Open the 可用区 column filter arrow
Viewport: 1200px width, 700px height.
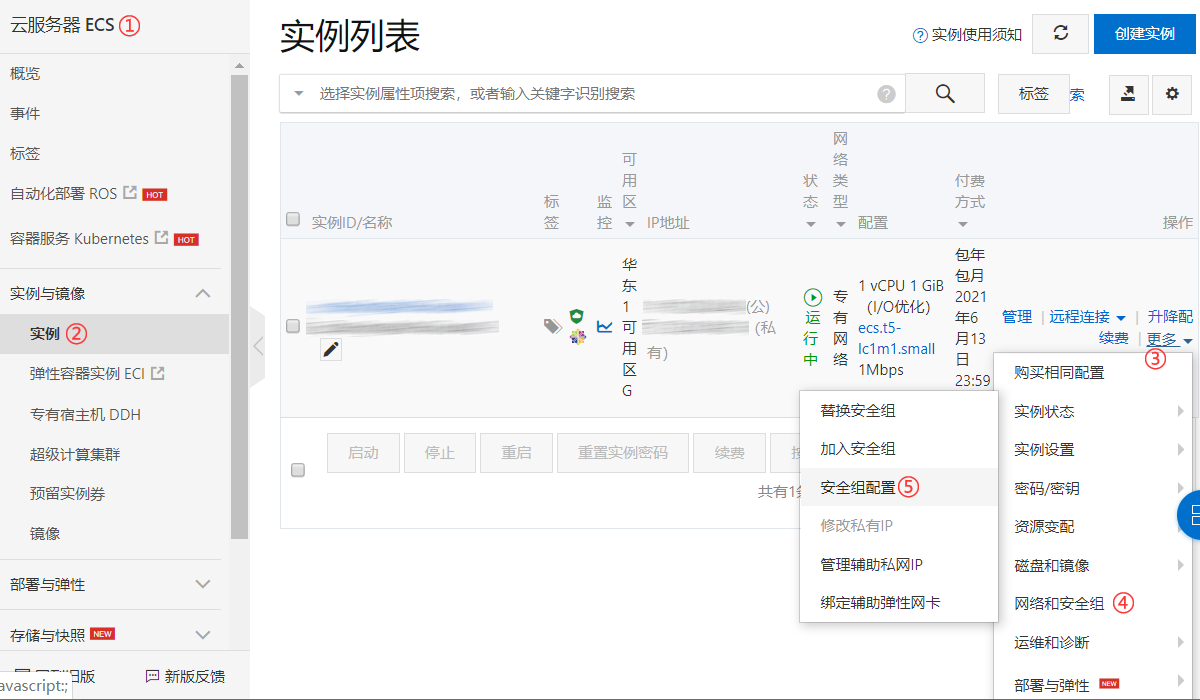pos(628,224)
